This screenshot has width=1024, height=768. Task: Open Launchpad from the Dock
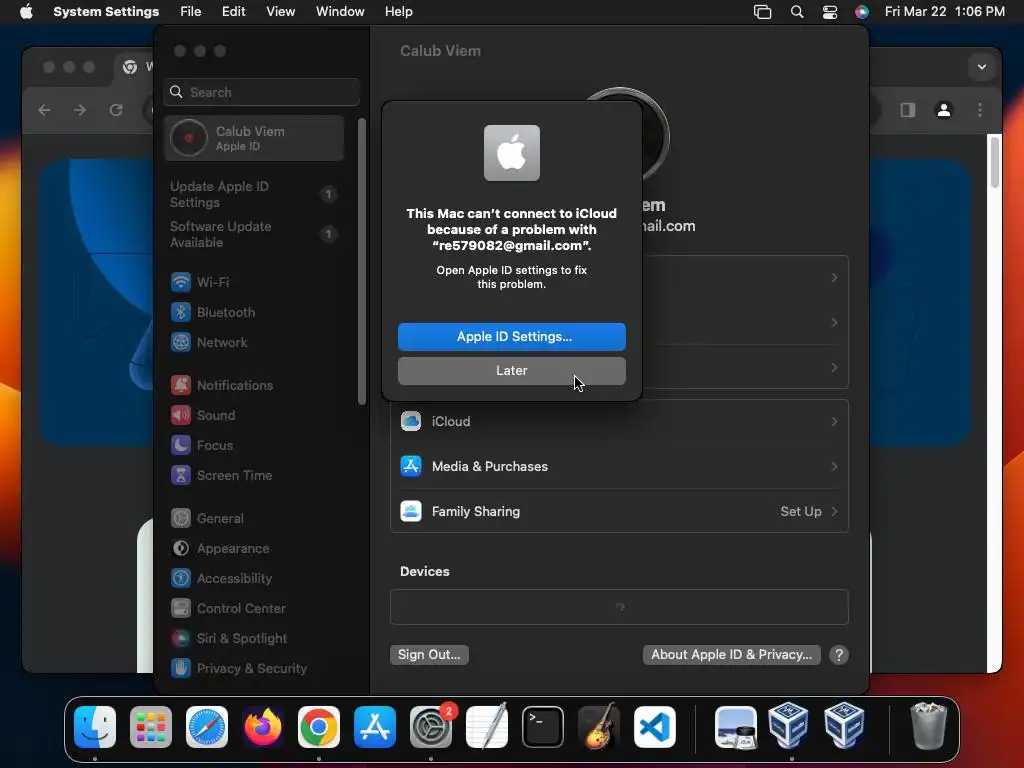[151, 727]
